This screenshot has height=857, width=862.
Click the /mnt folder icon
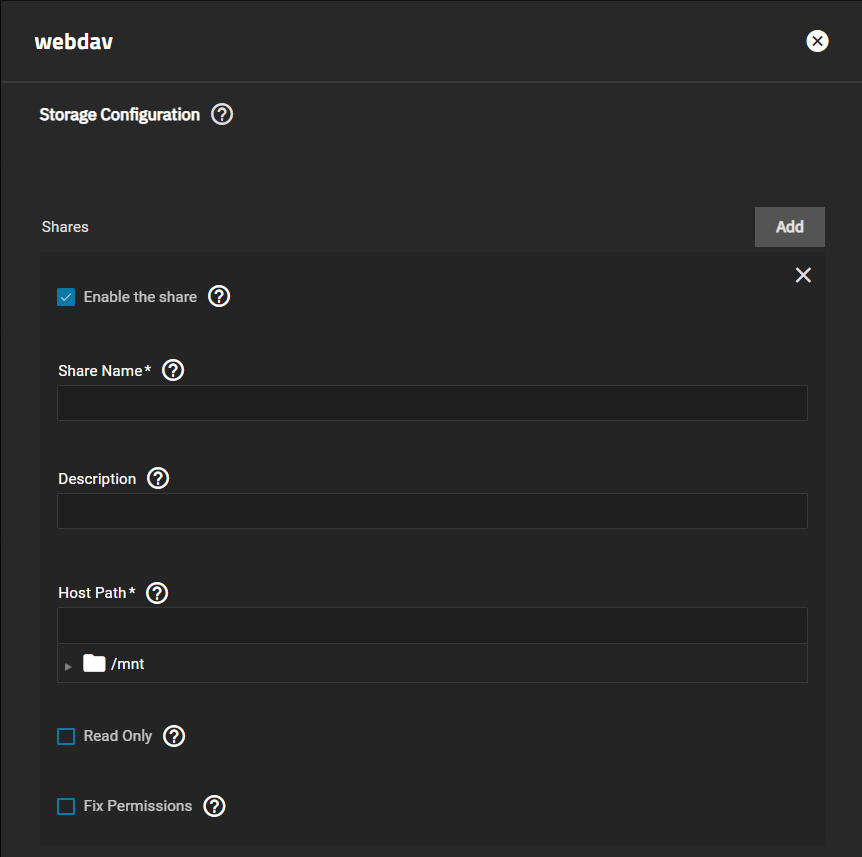click(x=94, y=663)
